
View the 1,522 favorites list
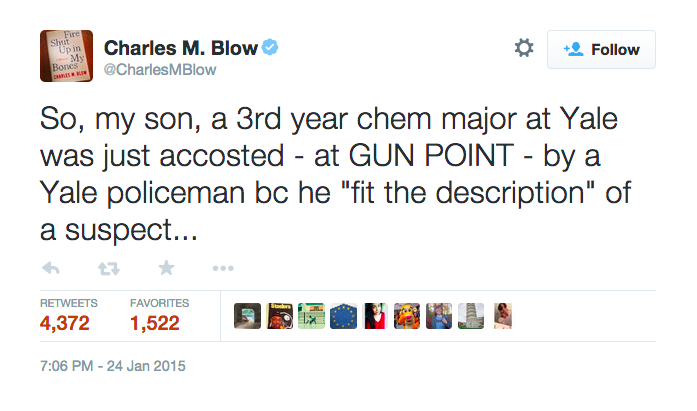[x=155, y=323]
